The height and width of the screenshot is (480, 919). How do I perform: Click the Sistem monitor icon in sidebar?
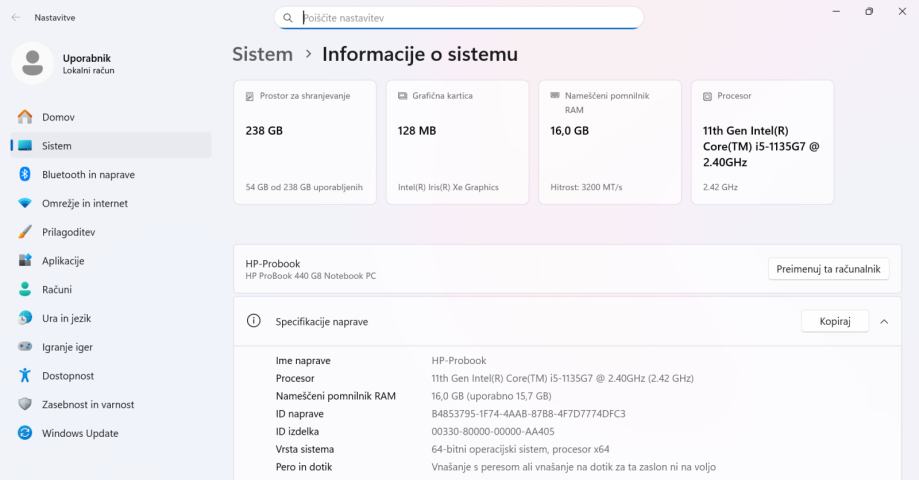(25, 145)
